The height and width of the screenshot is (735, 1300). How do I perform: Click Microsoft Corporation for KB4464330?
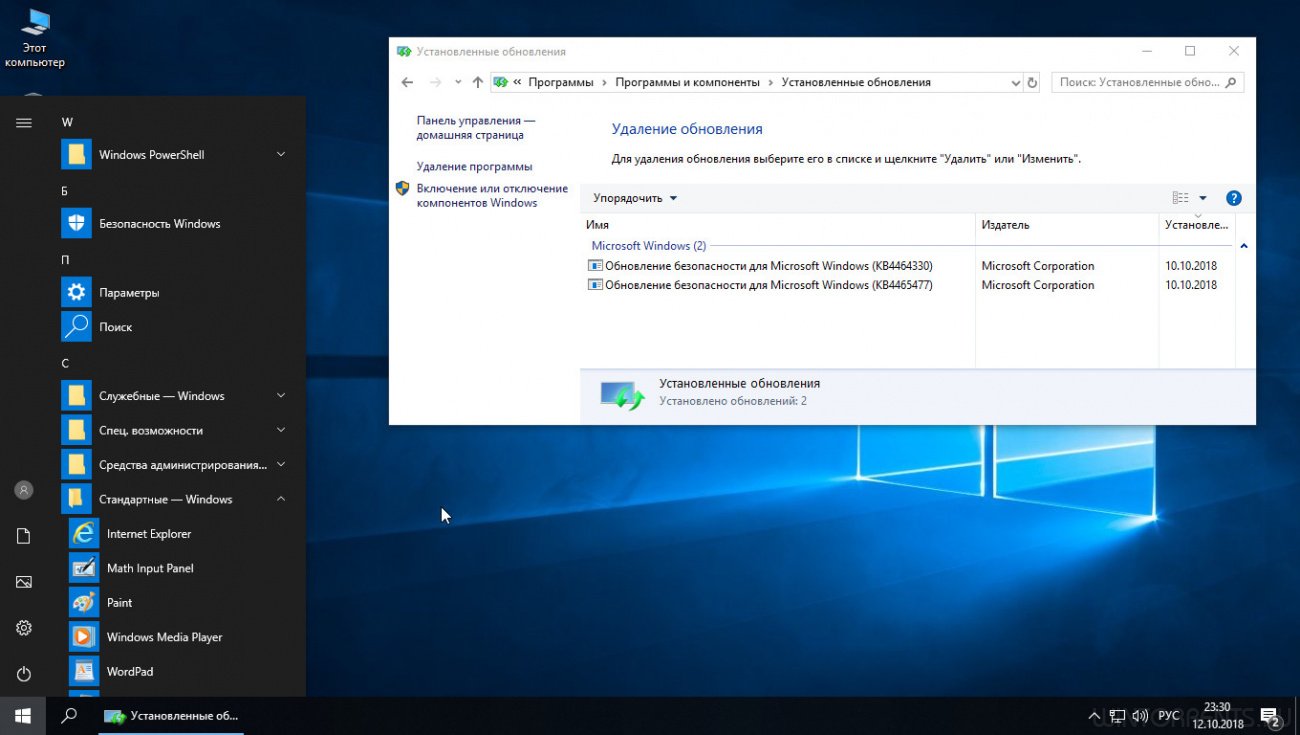pyautogui.click(x=1038, y=266)
